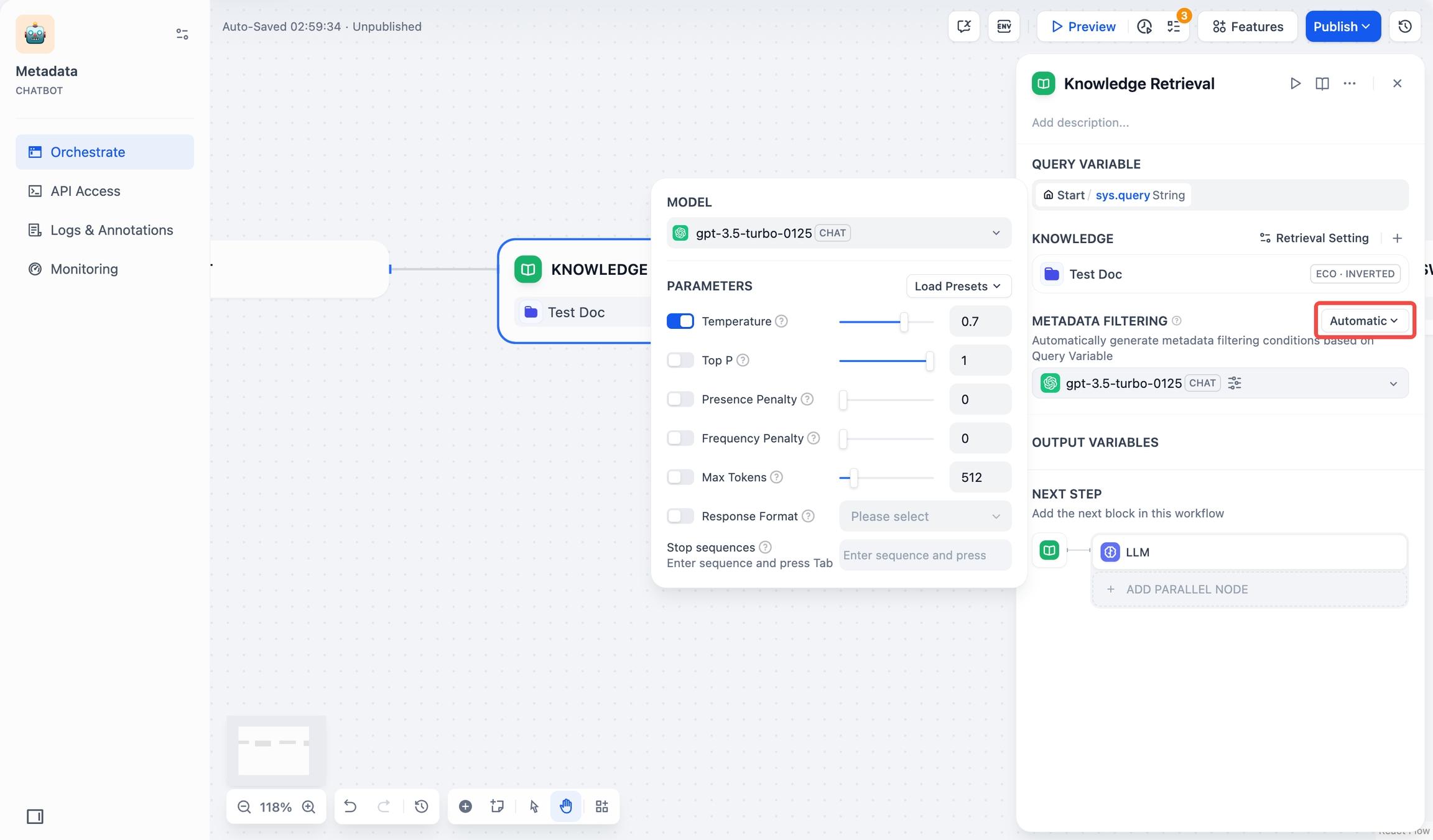Enable the Top P toggle
1433x840 pixels.
pyautogui.click(x=680, y=360)
